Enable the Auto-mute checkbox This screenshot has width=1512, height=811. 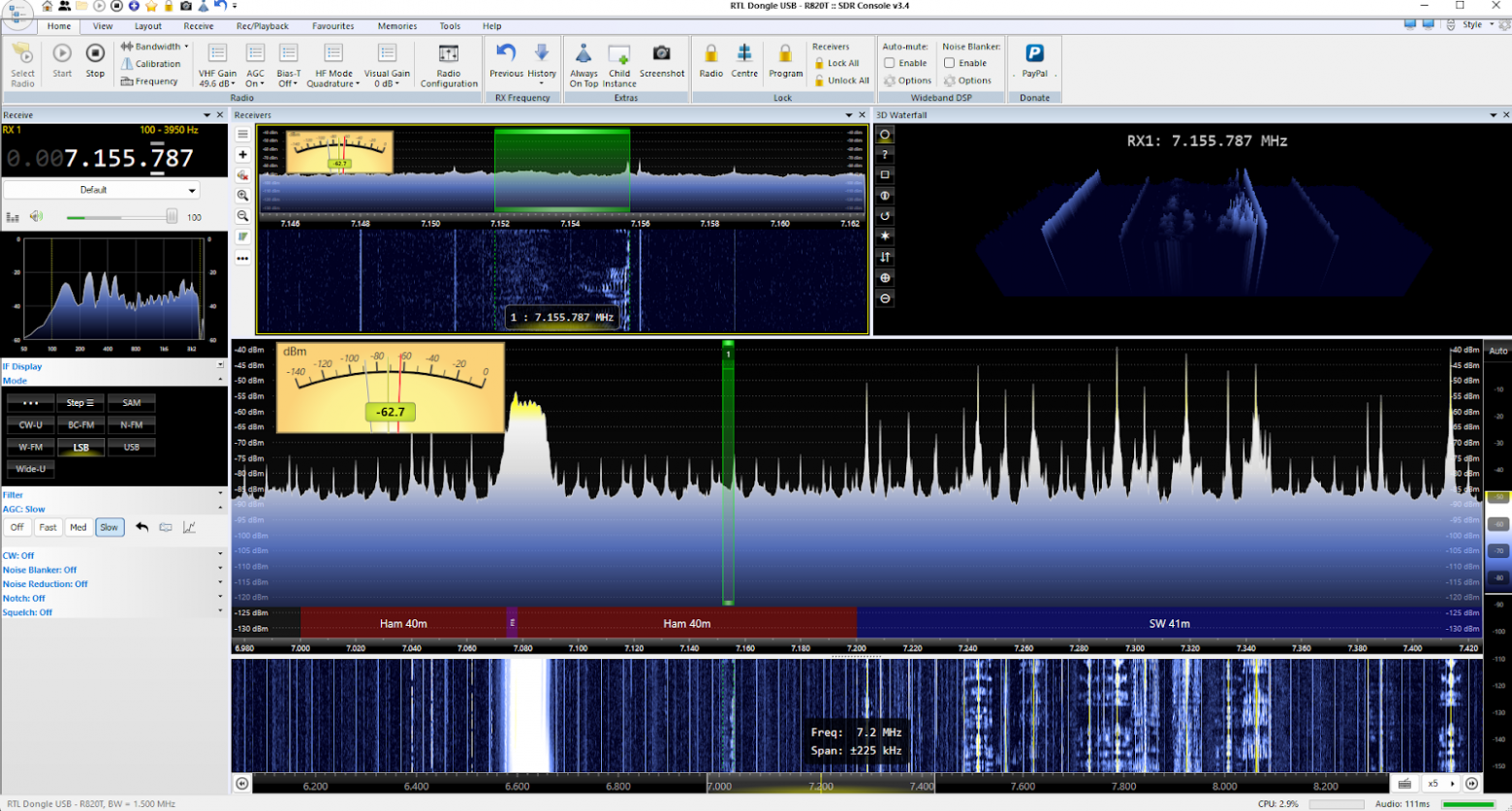pos(890,63)
